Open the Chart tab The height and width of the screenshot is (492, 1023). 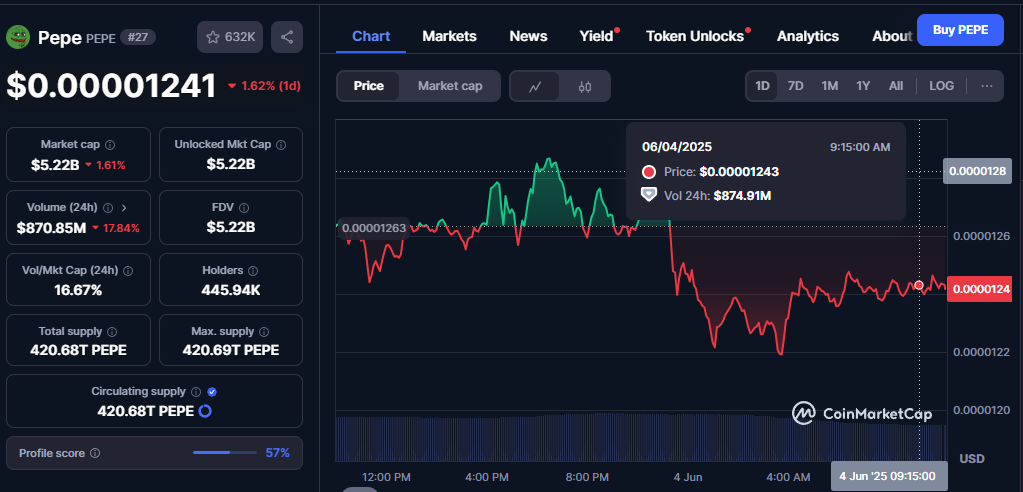coord(371,37)
